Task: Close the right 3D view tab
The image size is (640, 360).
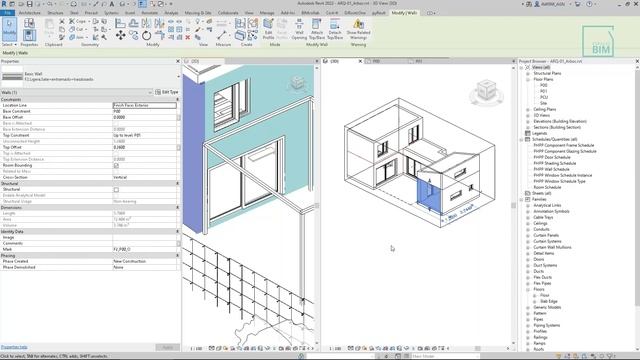Action: click(x=360, y=61)
